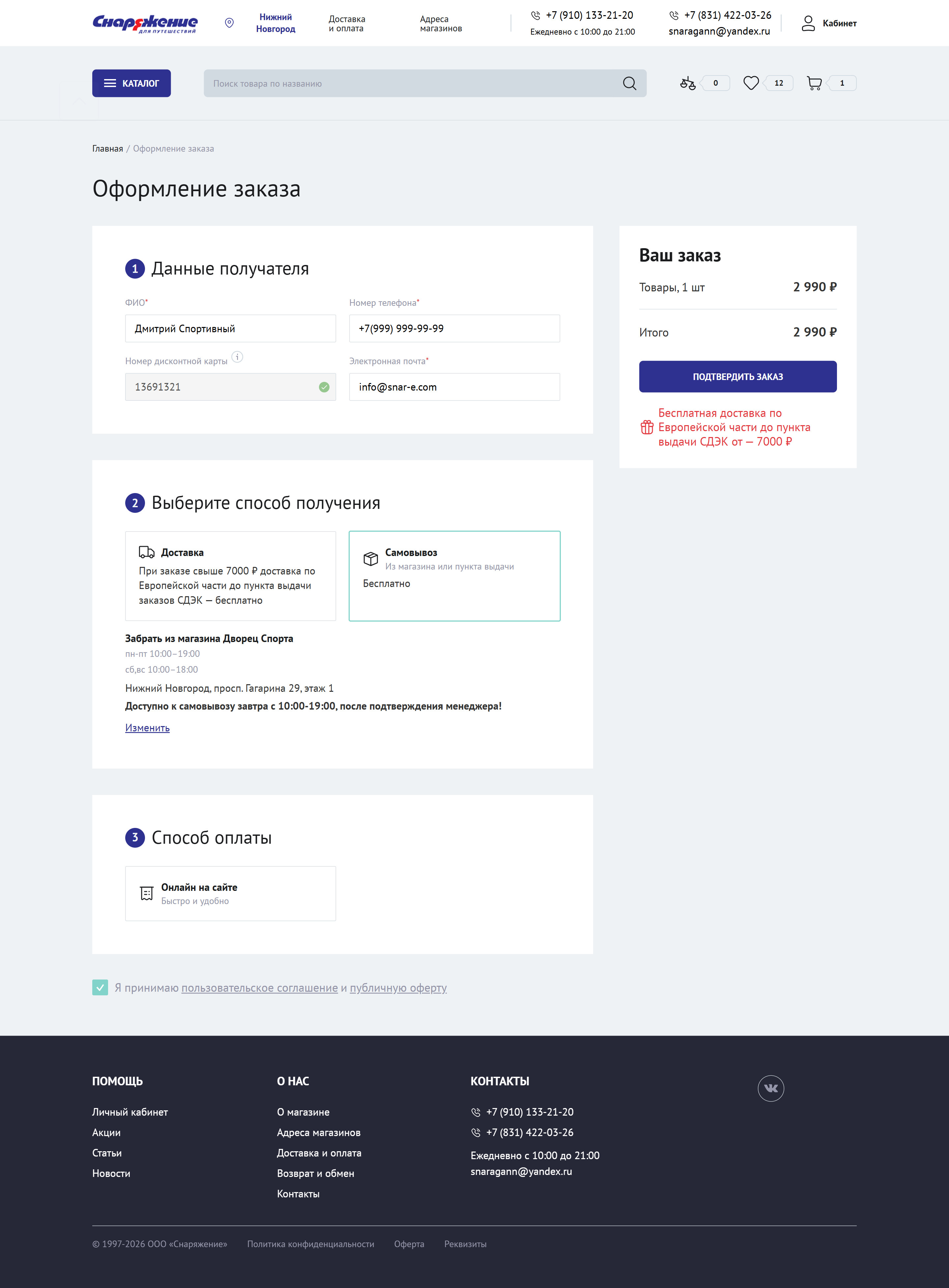Open Адреса магазинов header link

(x=441, y=23)
